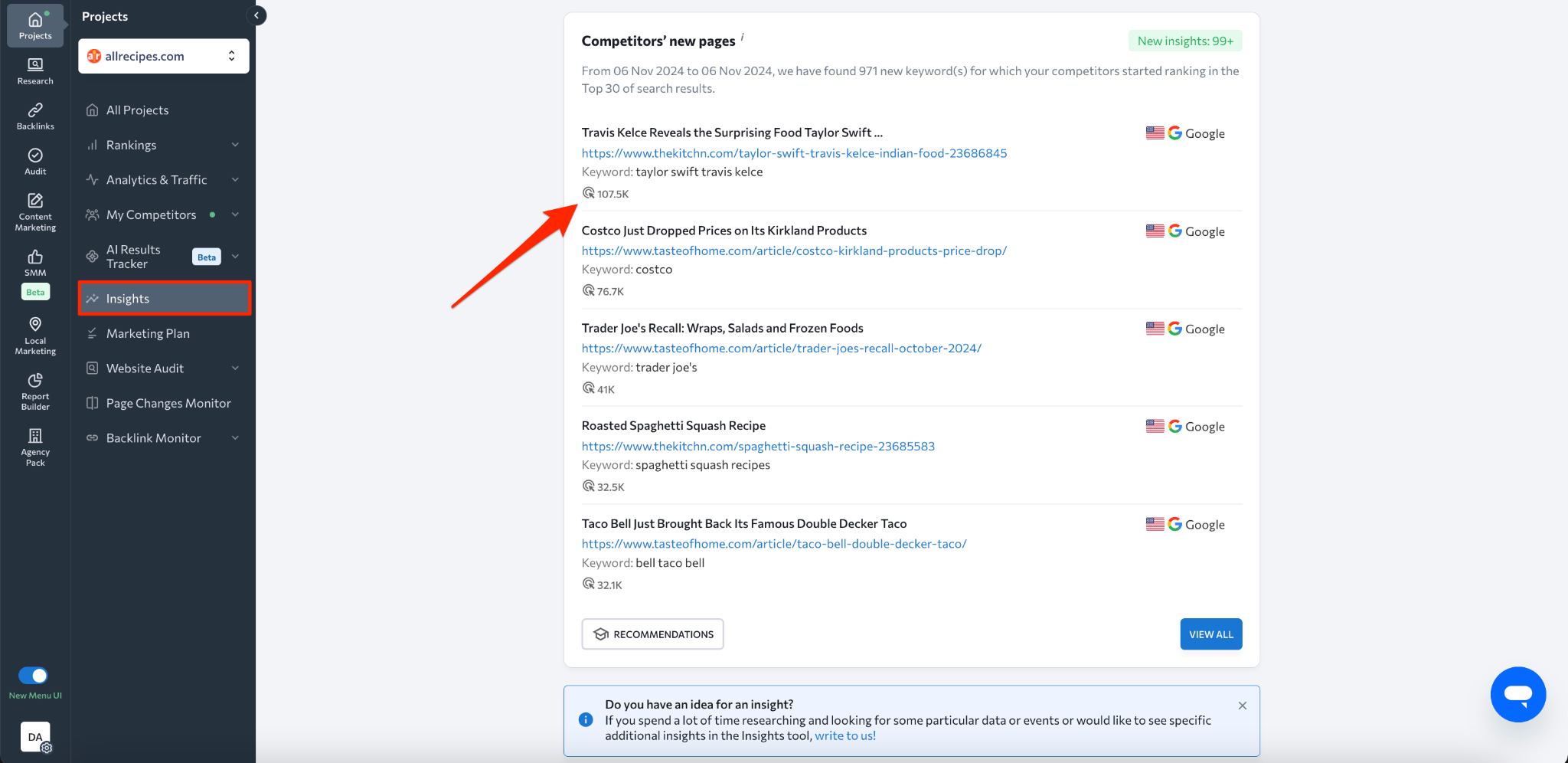Expand the Website Audit chevron
1568x763 pixels.
(235, 368)
